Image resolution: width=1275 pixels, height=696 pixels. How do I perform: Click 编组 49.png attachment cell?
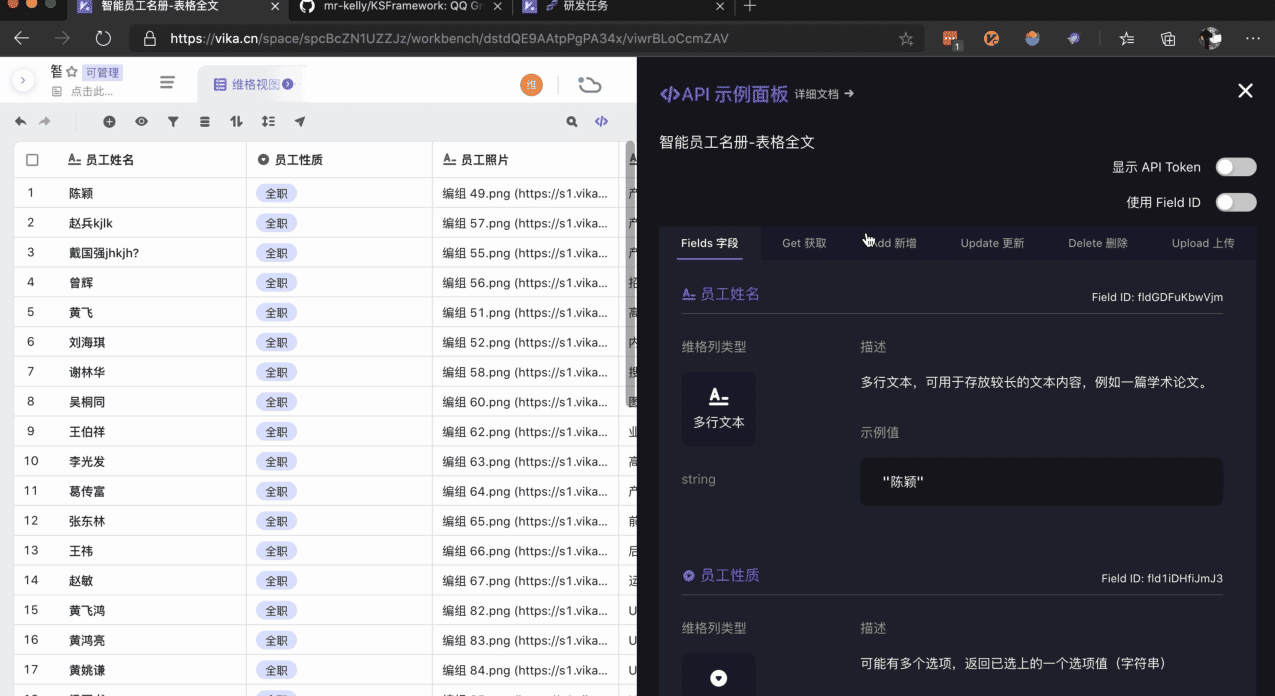click(525, 193)
